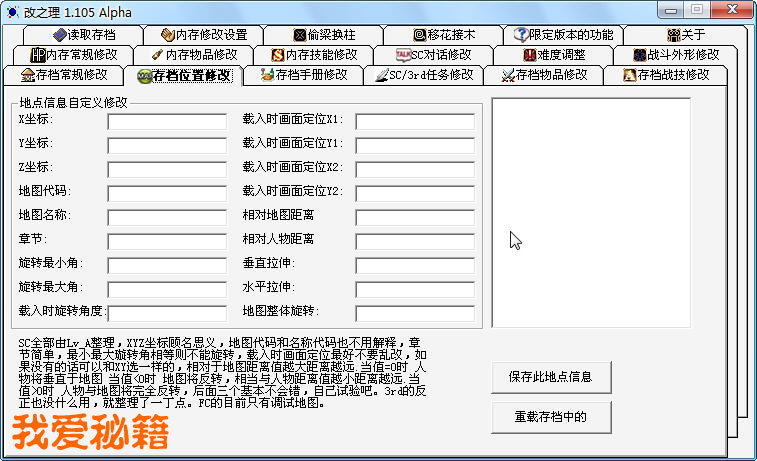Click the 内存常规修改 tab icon
Screen dimensions: 757x461
(x=38, y=55)
